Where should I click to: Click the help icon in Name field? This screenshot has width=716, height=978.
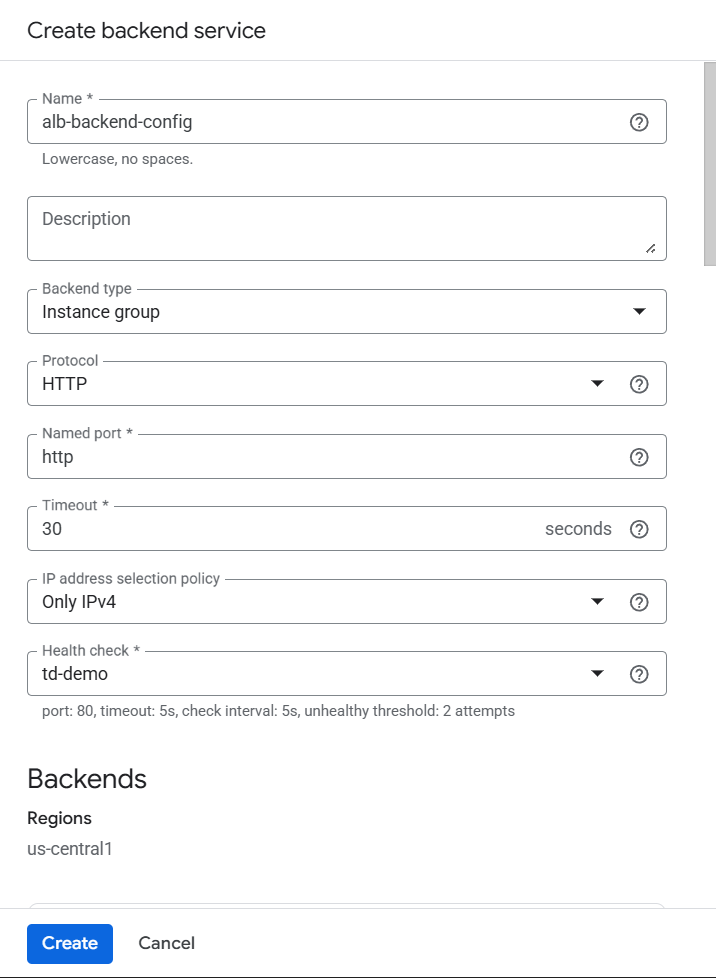639,122
